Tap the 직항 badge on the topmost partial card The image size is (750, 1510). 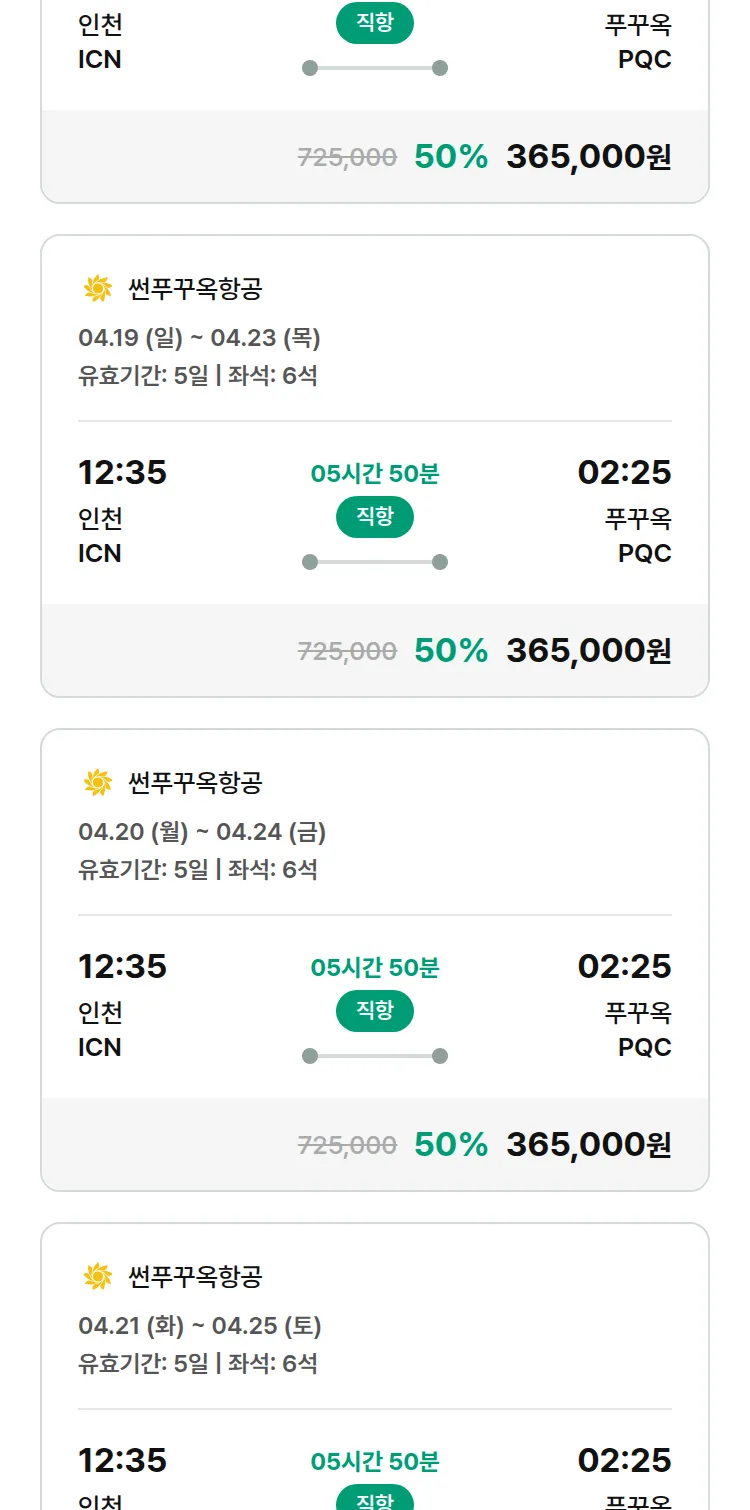point(375,23)
